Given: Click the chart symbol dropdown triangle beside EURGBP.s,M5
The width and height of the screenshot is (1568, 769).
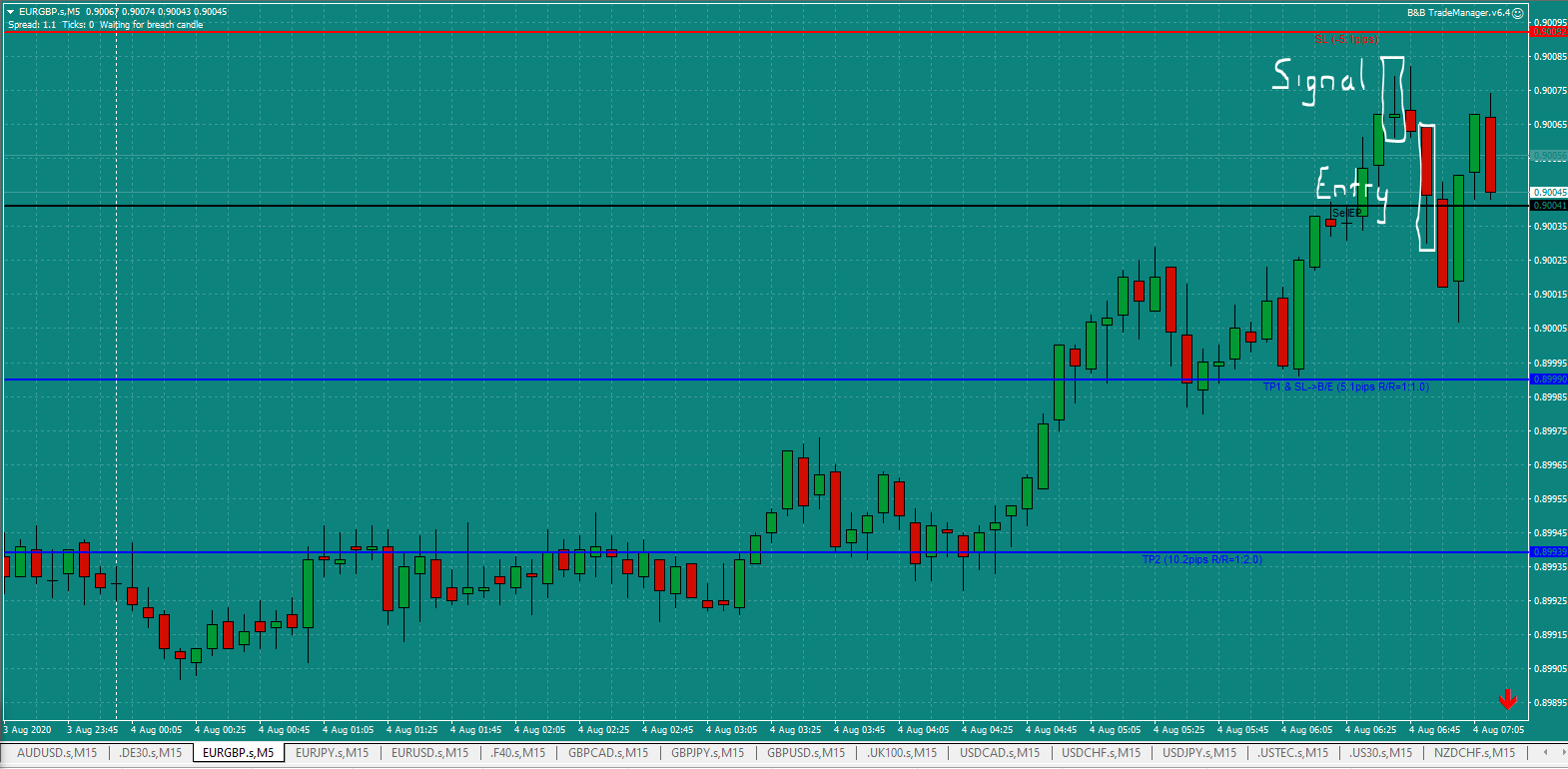Looking at the screenshot, I should [10, 12].
